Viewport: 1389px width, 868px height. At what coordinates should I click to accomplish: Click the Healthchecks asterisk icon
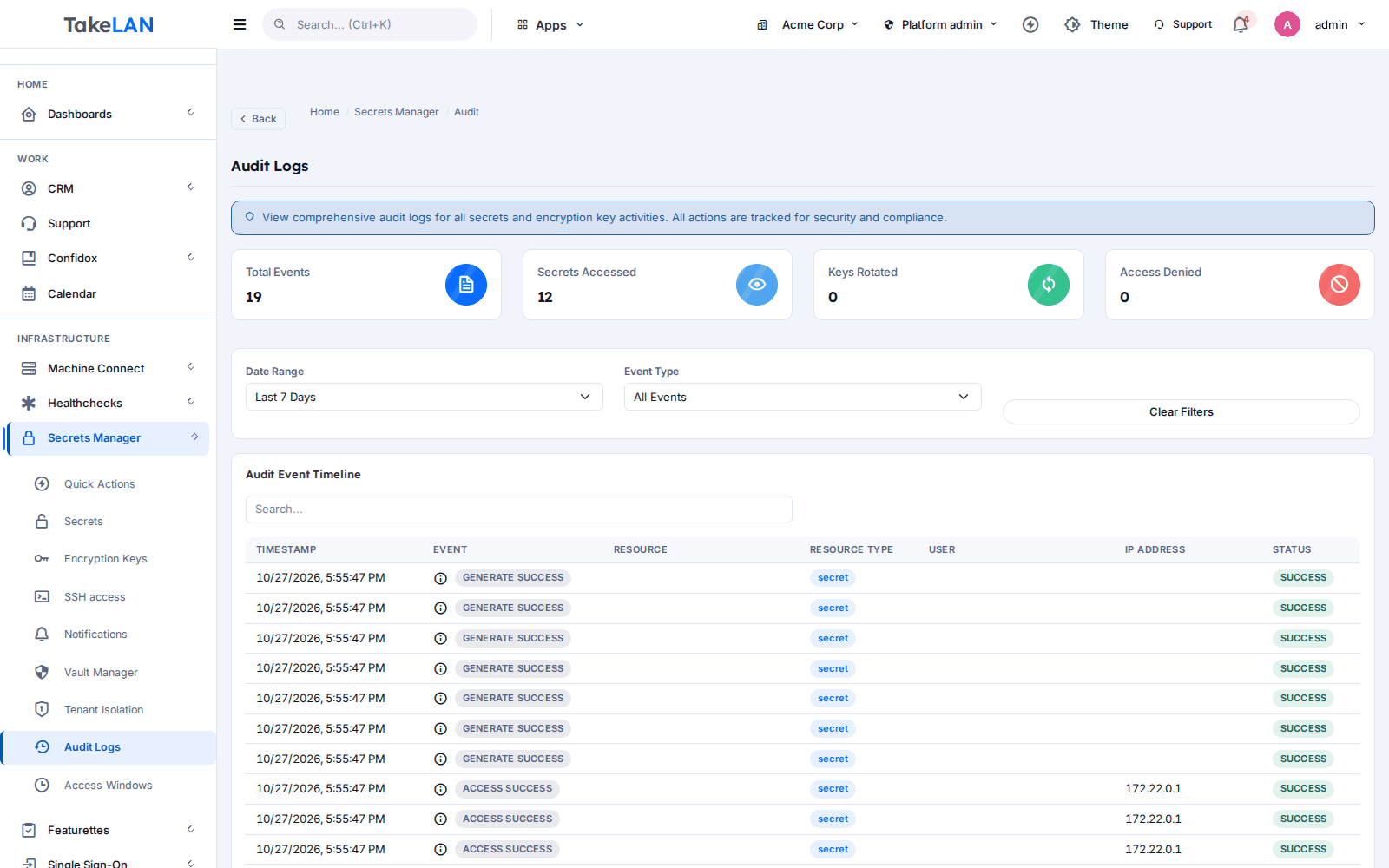click(29, 403)
